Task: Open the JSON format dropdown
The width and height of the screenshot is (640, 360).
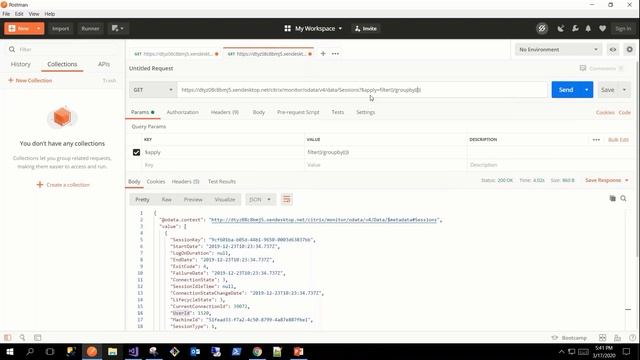Action: click(260, 200)
